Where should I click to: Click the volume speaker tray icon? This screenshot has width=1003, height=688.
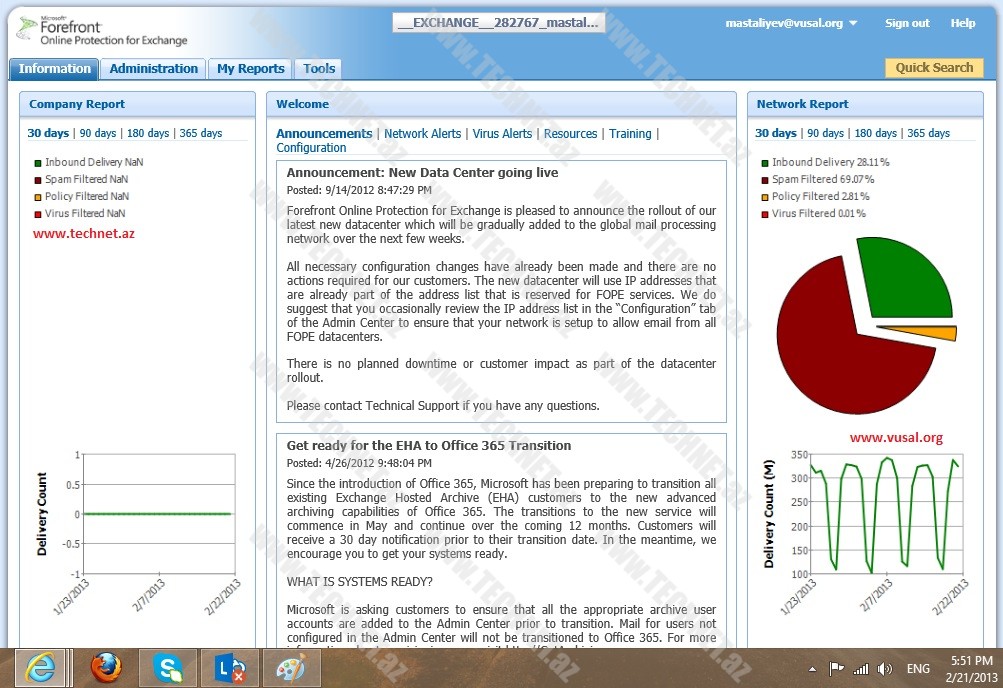coord(884,669)
